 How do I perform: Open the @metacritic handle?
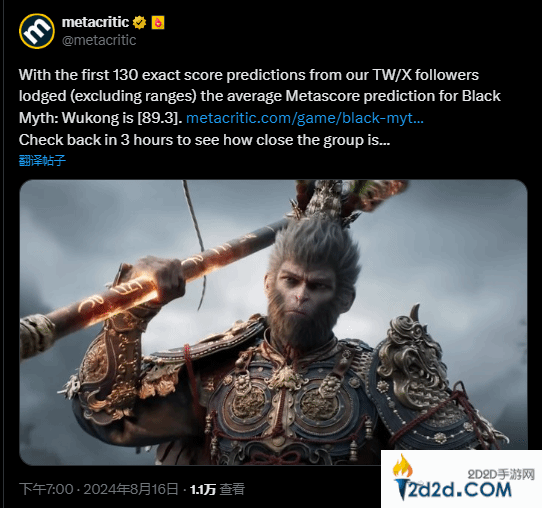click(x=99, y=40)
